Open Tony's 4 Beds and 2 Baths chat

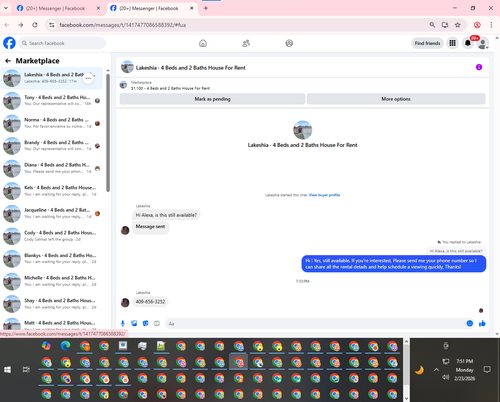[52, 100]
